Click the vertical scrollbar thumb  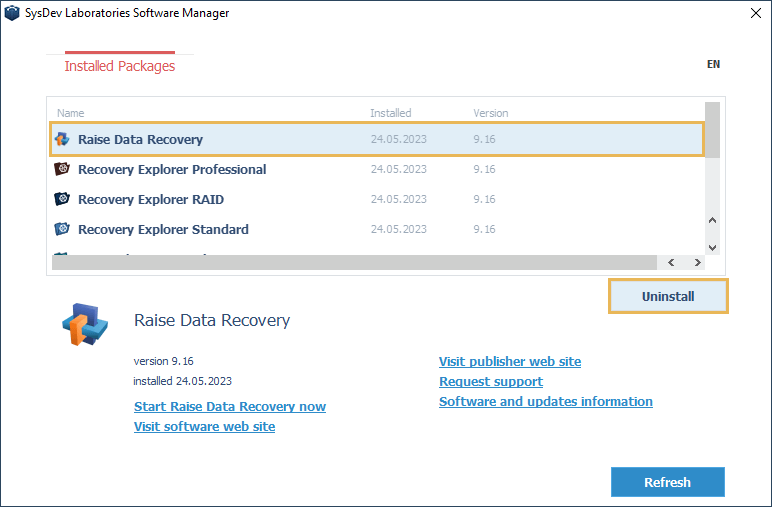tap(712, 130)
